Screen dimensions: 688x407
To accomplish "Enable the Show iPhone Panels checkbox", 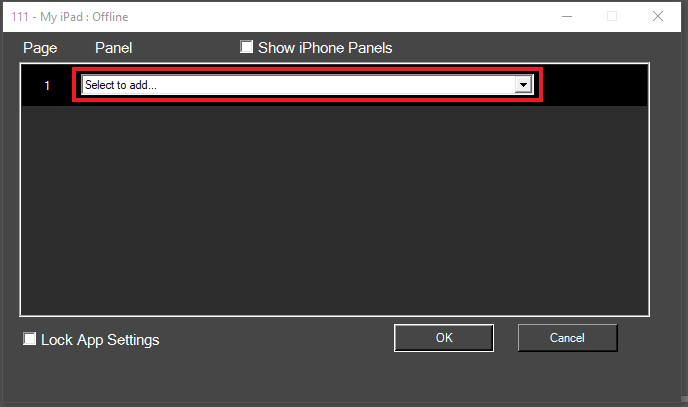I will pos(246,46).
